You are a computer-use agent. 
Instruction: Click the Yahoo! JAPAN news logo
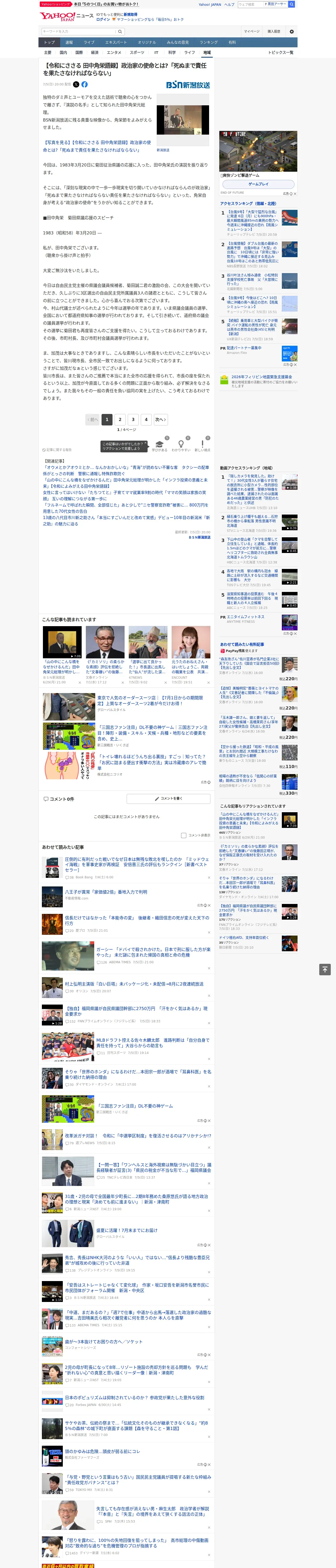coord(66,16)
